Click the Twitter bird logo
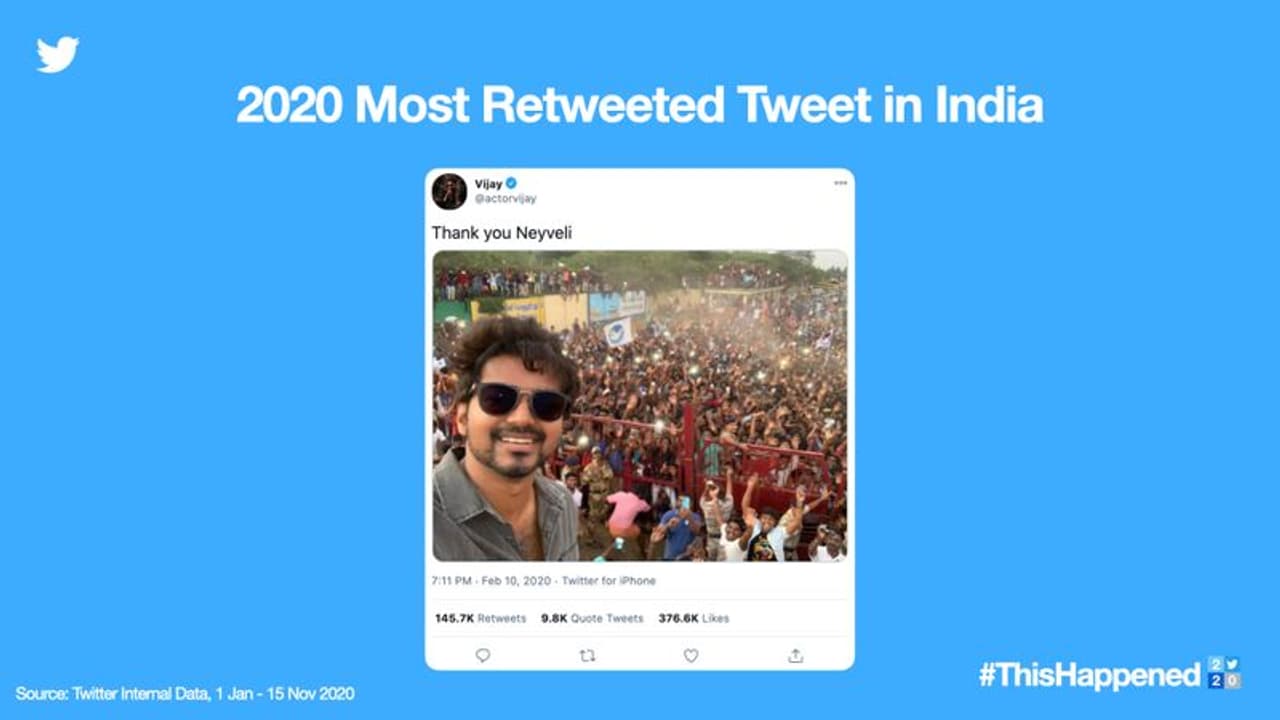Image resolution: width=1280 pixels, height=720 pixels. pos(57,54)
